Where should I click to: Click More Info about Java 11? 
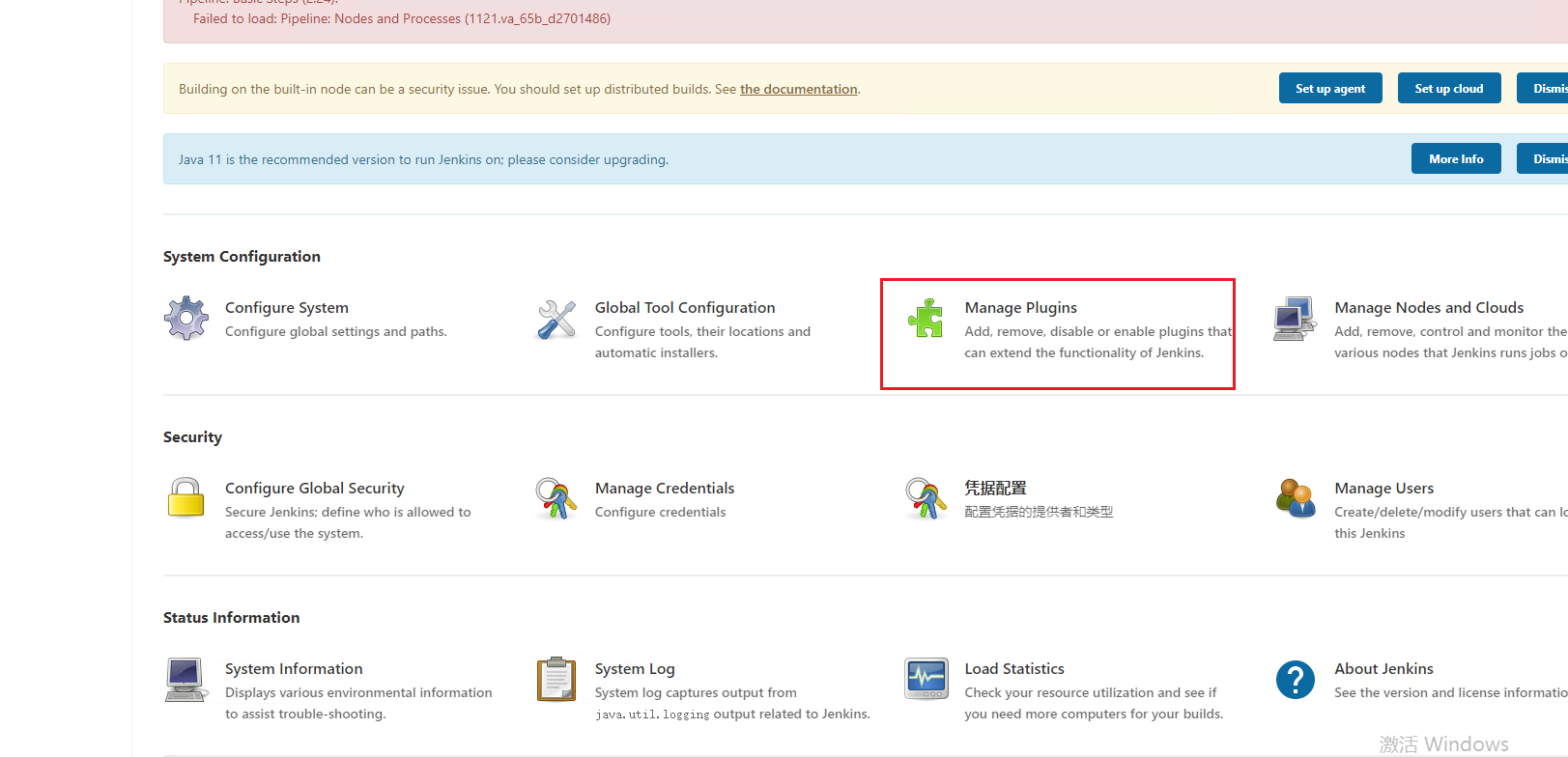[x=1456, y=158]
